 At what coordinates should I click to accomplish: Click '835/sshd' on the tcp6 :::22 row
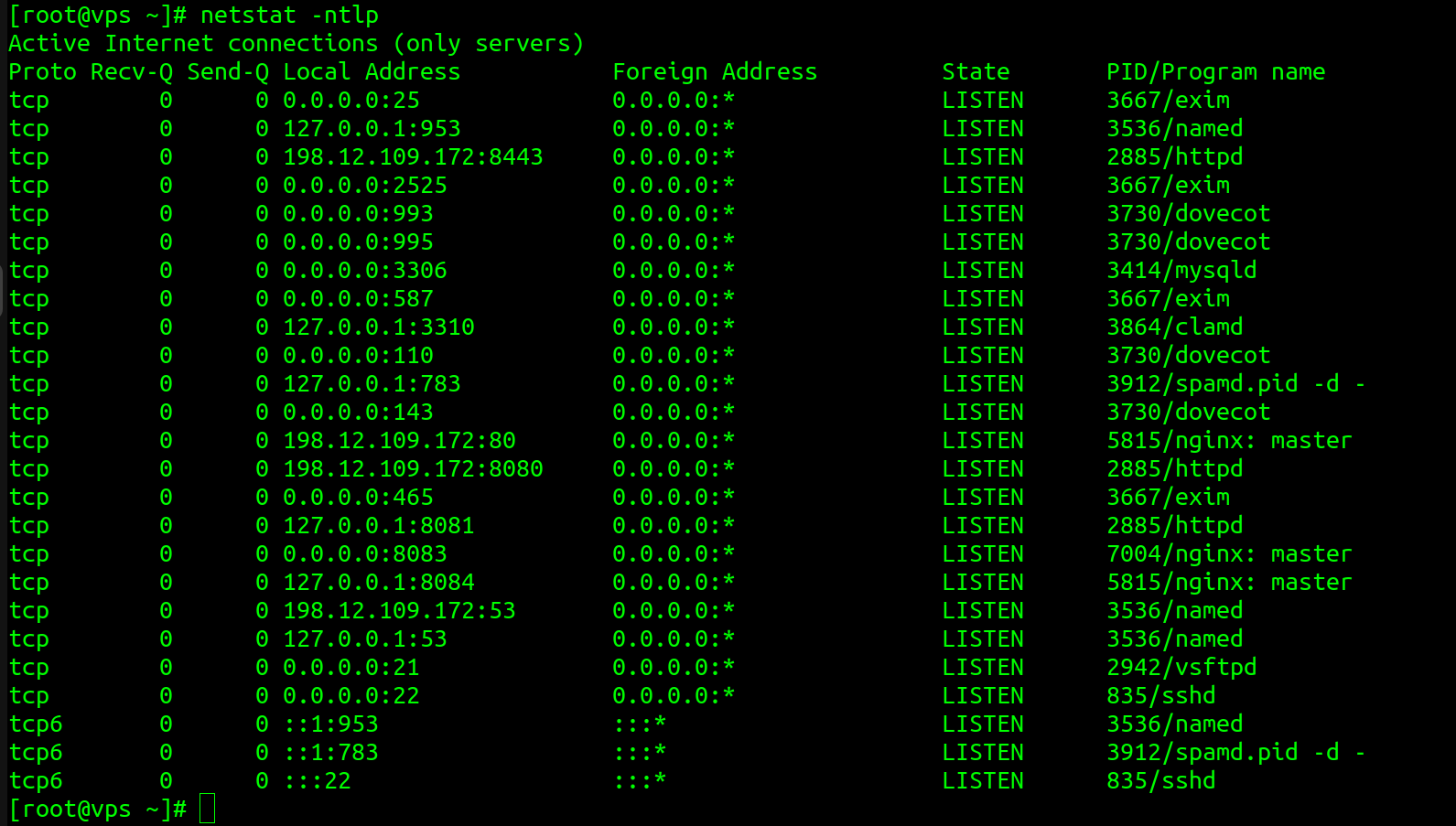point(1161,781)
